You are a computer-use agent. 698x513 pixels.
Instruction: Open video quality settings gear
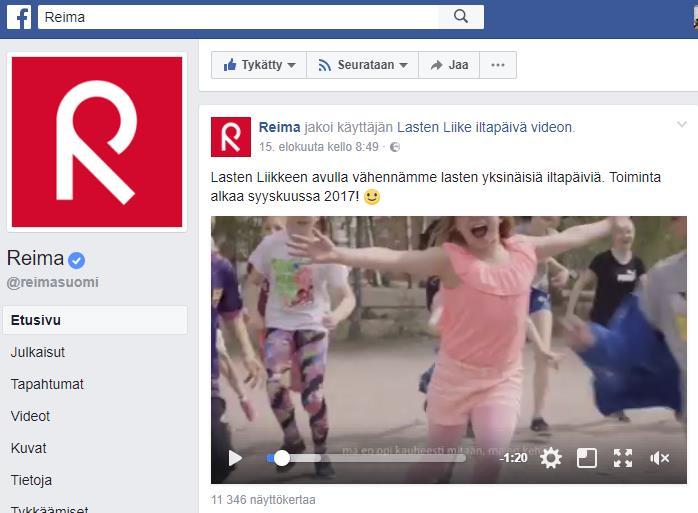(551, 458)
